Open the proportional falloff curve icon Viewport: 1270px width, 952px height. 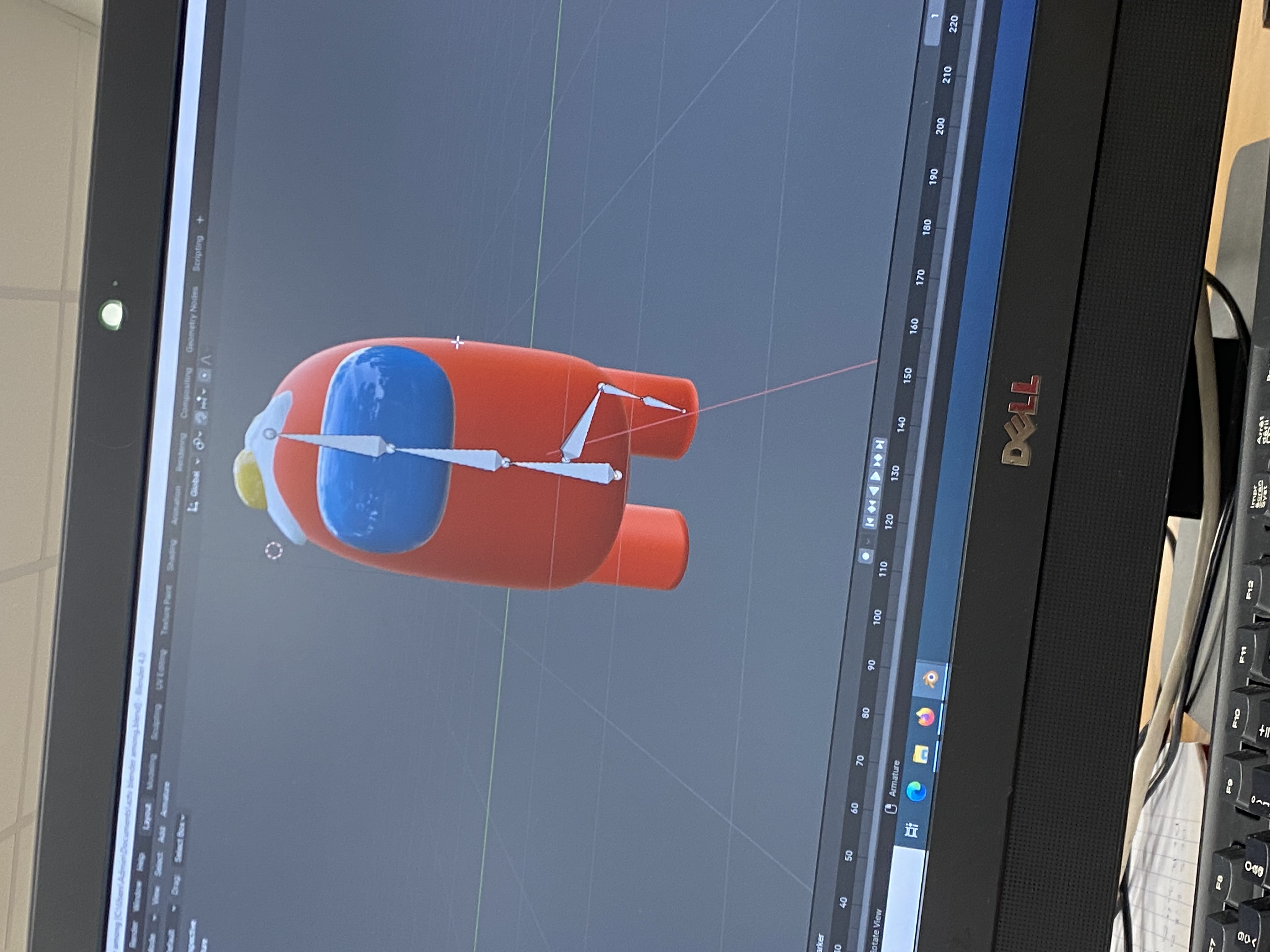(x=207, y=360)
